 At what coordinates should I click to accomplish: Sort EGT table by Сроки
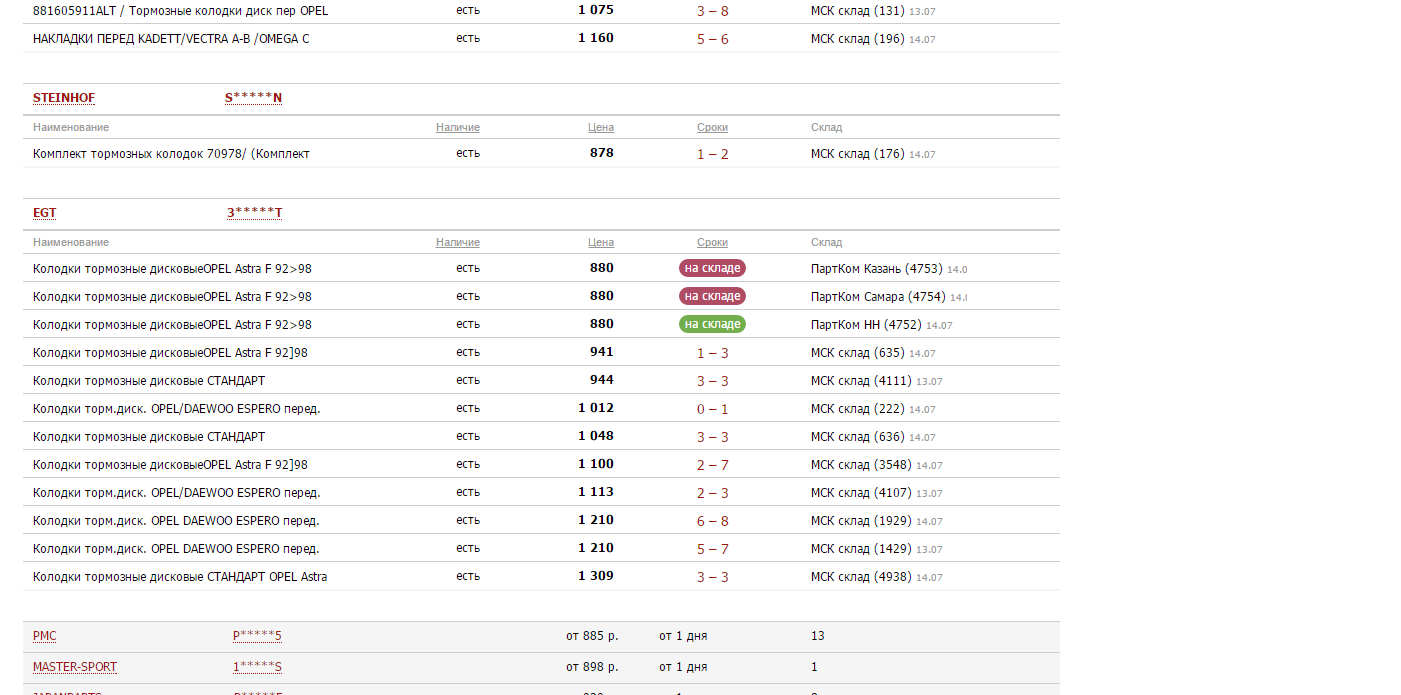[x=712, y=242]
